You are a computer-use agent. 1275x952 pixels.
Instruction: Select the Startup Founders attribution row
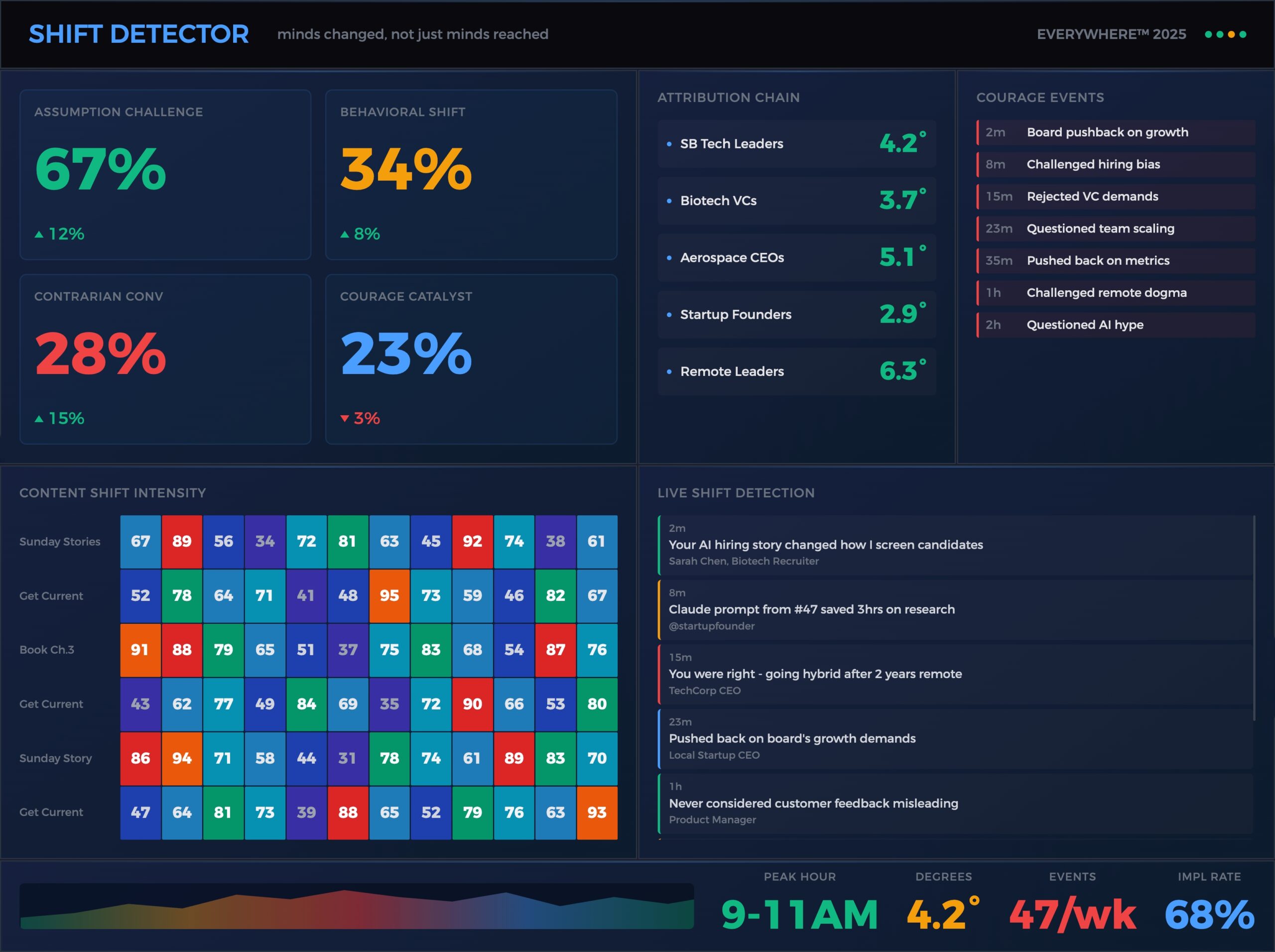pyautogui.click(x=796, y=315)
